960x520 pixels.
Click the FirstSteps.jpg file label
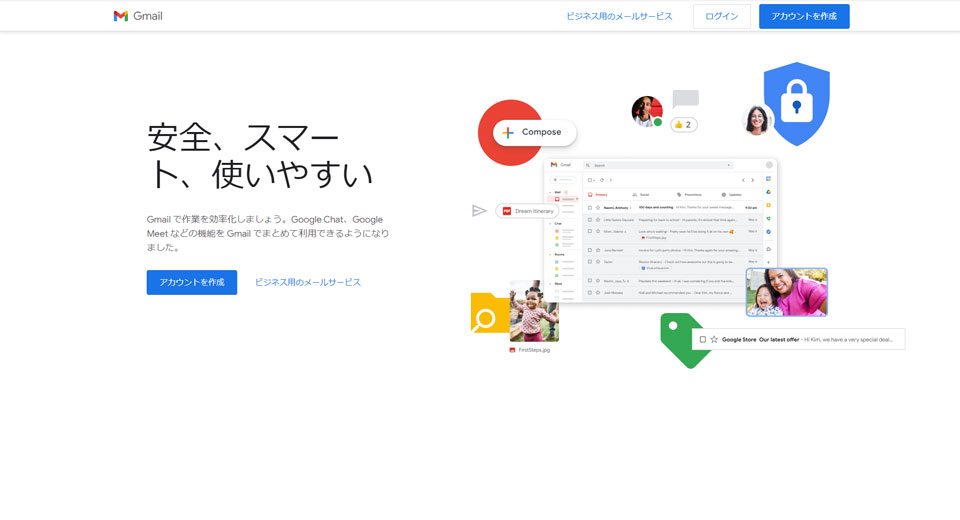(530, 350)
